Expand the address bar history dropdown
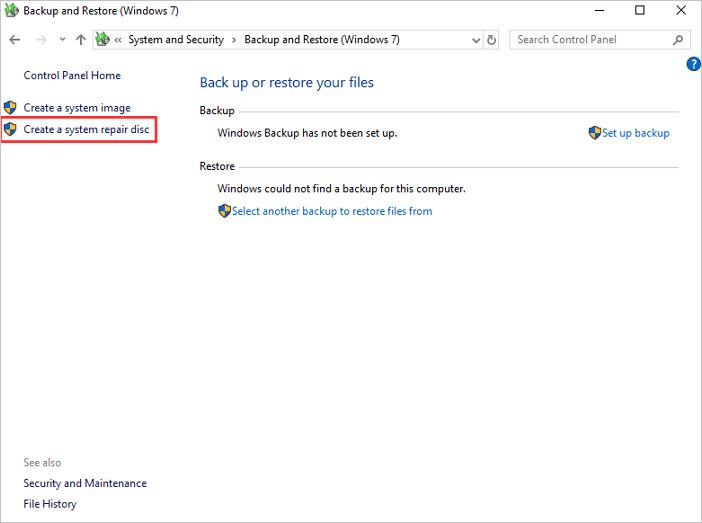 (x=474, y=40)
